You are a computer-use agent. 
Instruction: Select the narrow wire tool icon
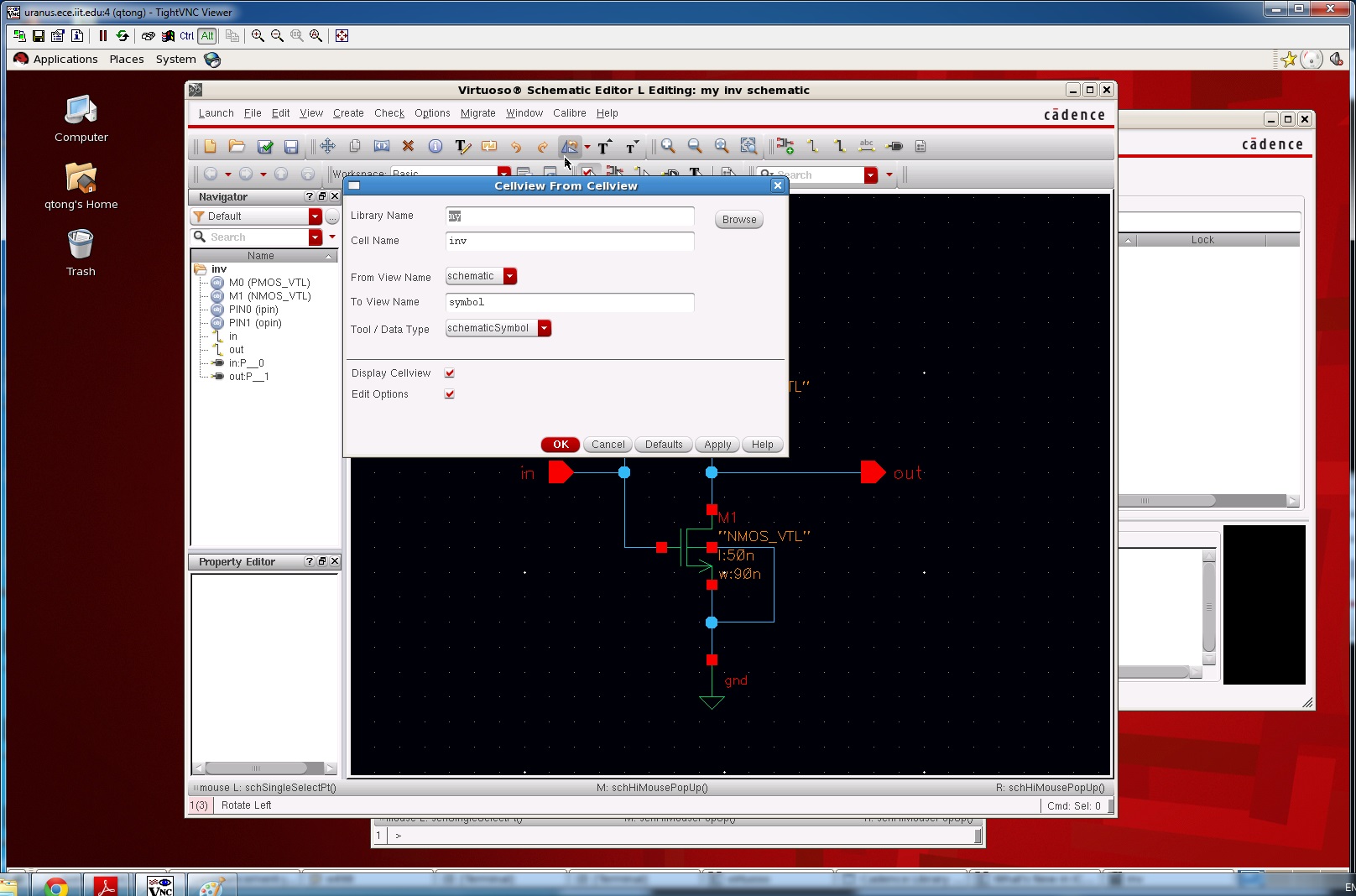[812, 146]
